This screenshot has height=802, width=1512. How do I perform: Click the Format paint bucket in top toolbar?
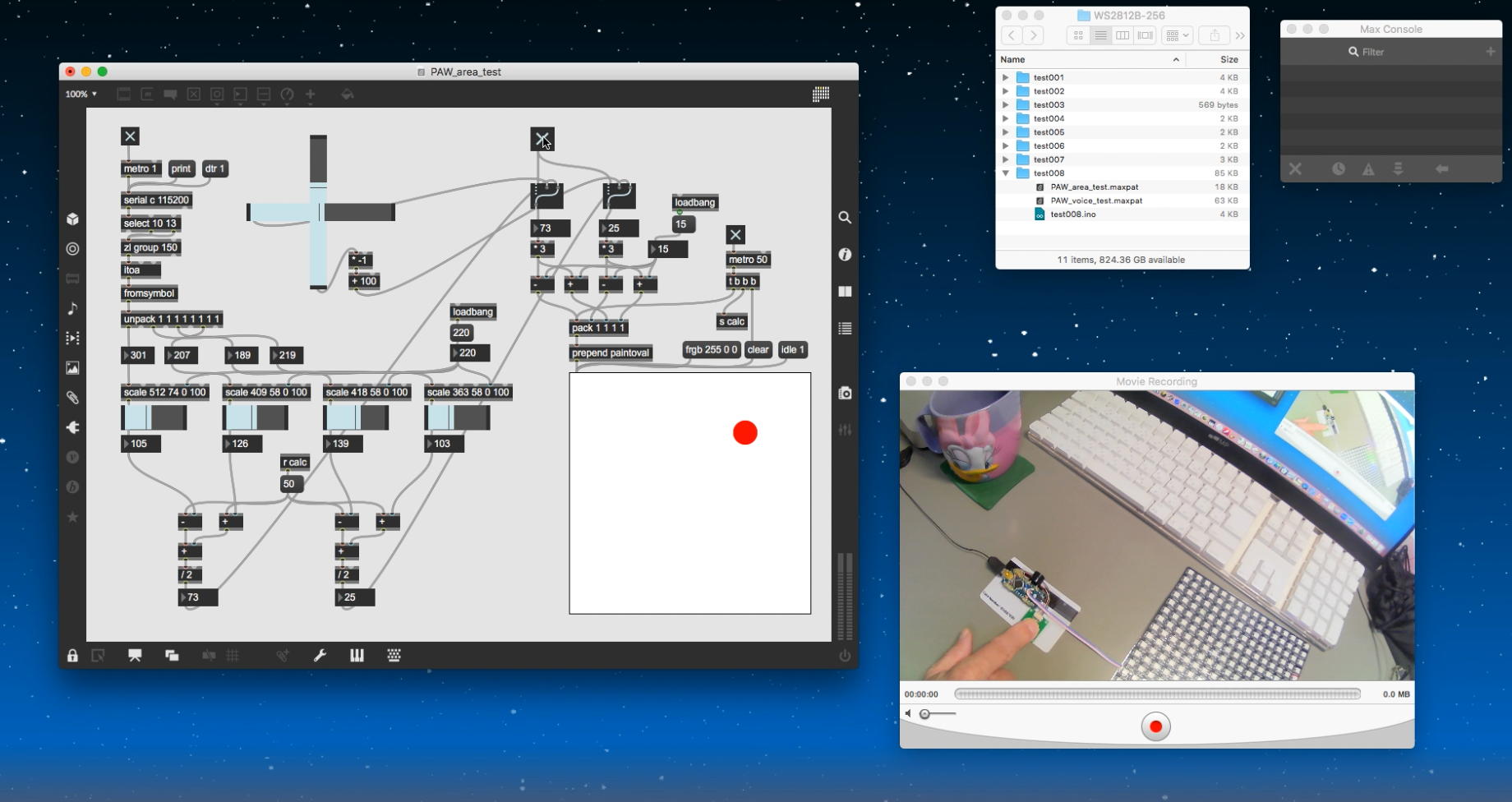coord(348,94)
